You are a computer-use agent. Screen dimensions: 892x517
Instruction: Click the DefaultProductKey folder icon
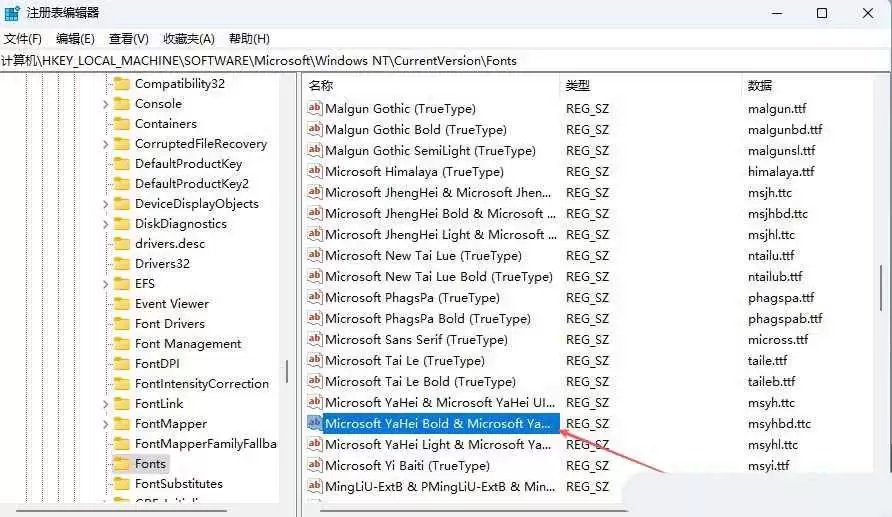click(122, 164)
